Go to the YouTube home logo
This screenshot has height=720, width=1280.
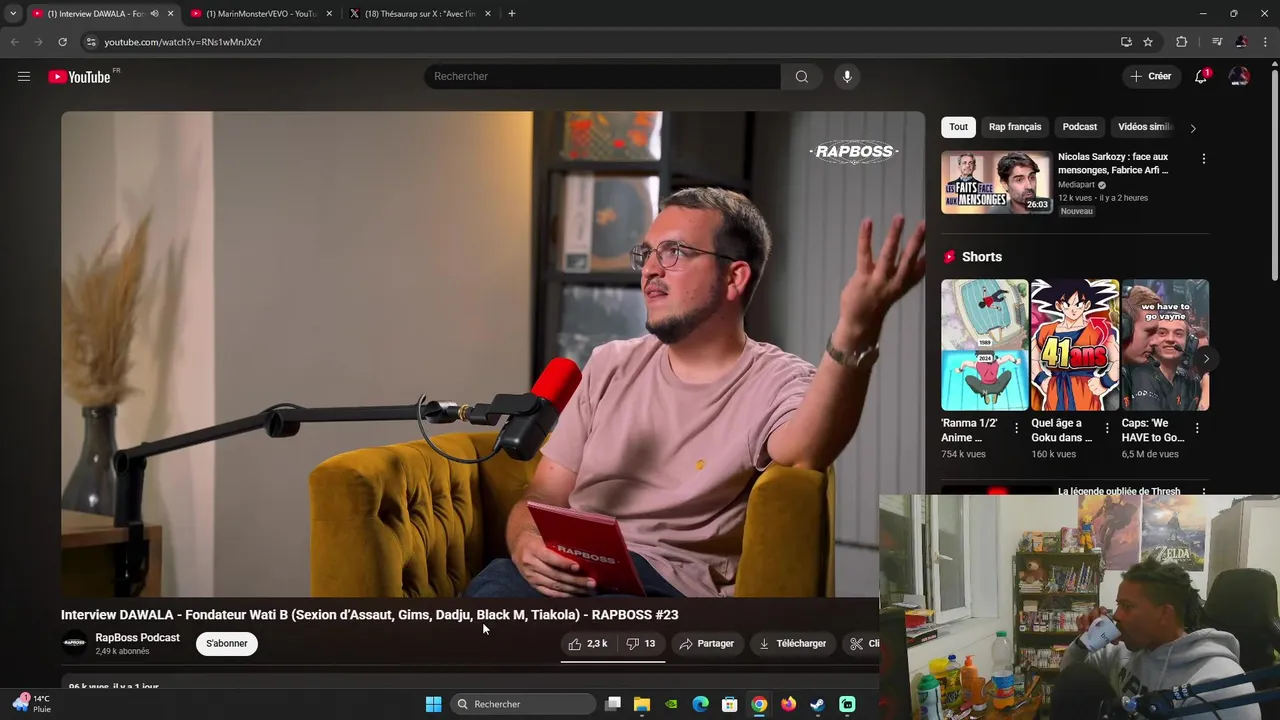coord(80,77)
